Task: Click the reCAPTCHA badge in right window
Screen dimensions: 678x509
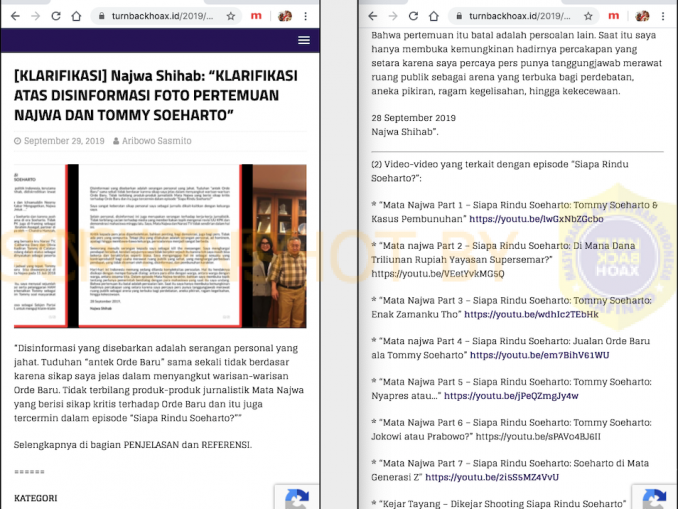Action: [x=655, y=497]
